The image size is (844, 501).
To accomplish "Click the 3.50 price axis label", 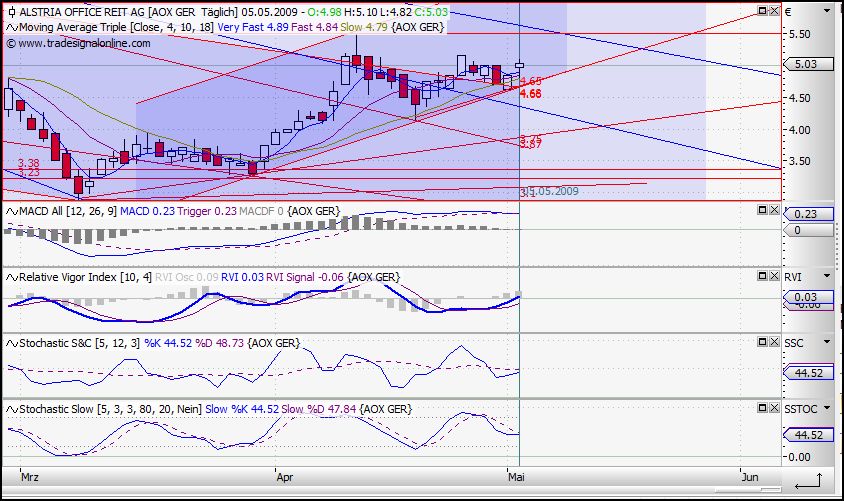I will tap(799, 161).
